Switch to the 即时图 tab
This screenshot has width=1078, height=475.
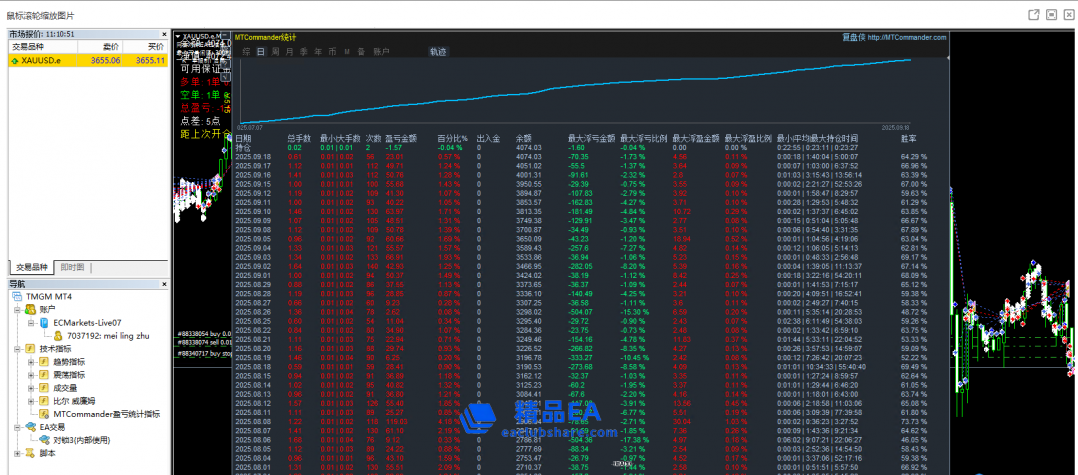pos(72,268)
